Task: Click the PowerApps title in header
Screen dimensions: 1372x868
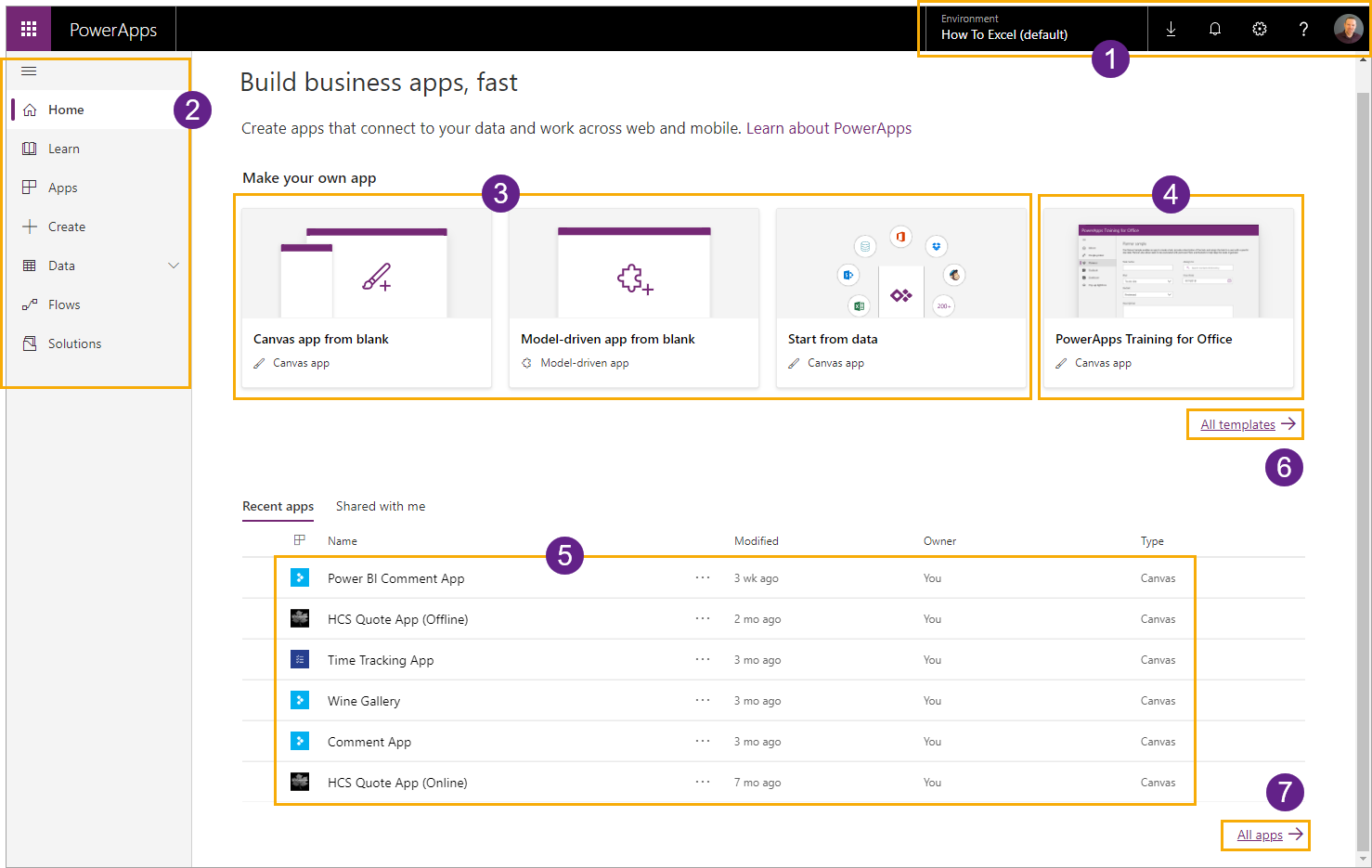Action: coord(113,30)
